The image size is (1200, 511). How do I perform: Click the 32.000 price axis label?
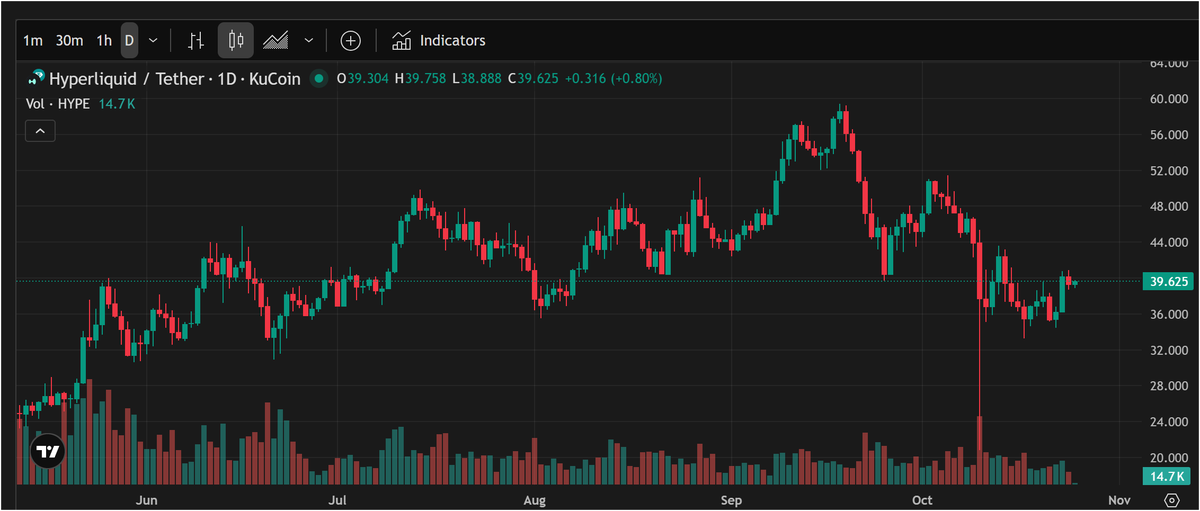coord(1168,351)
